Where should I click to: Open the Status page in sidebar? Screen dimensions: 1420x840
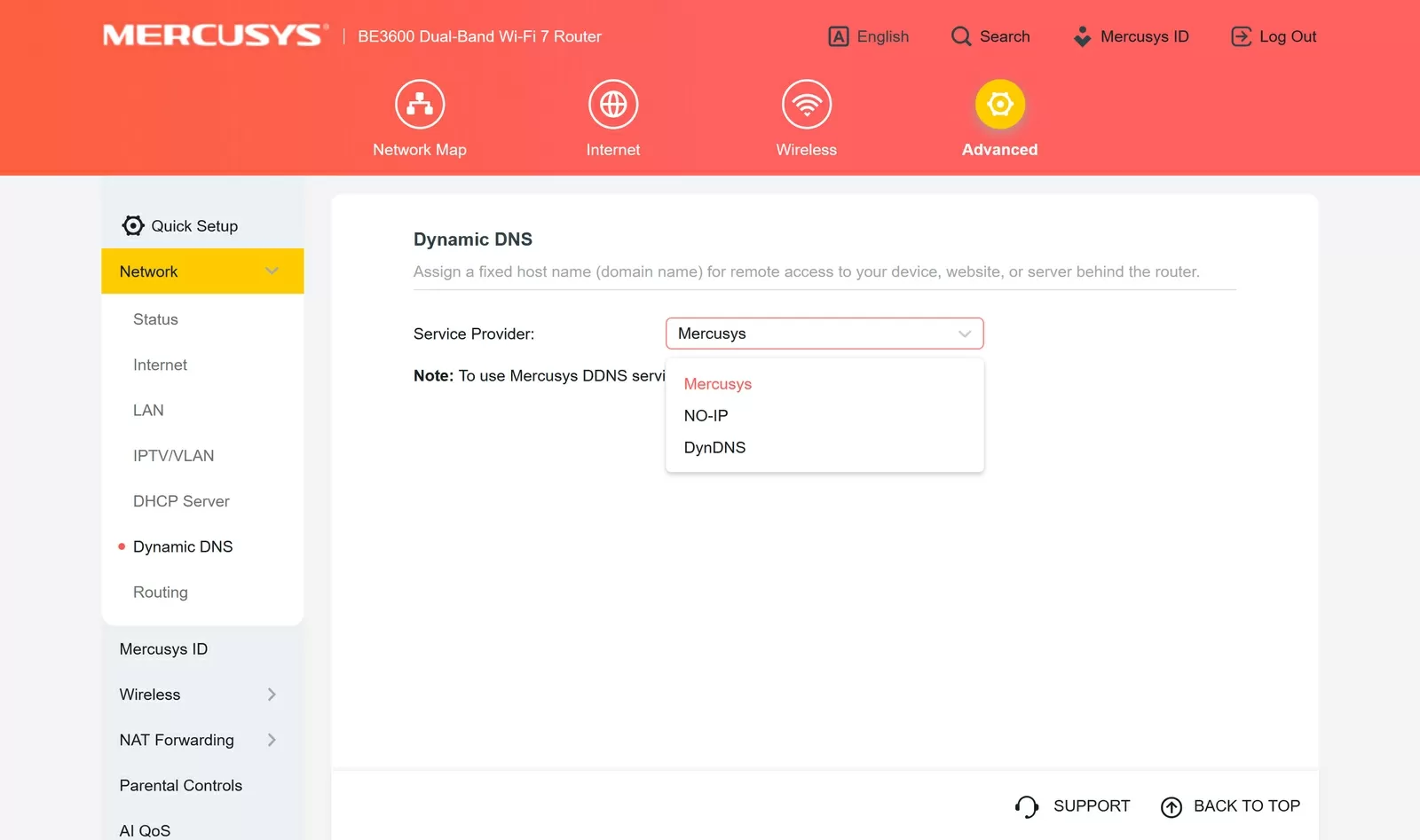155,319
